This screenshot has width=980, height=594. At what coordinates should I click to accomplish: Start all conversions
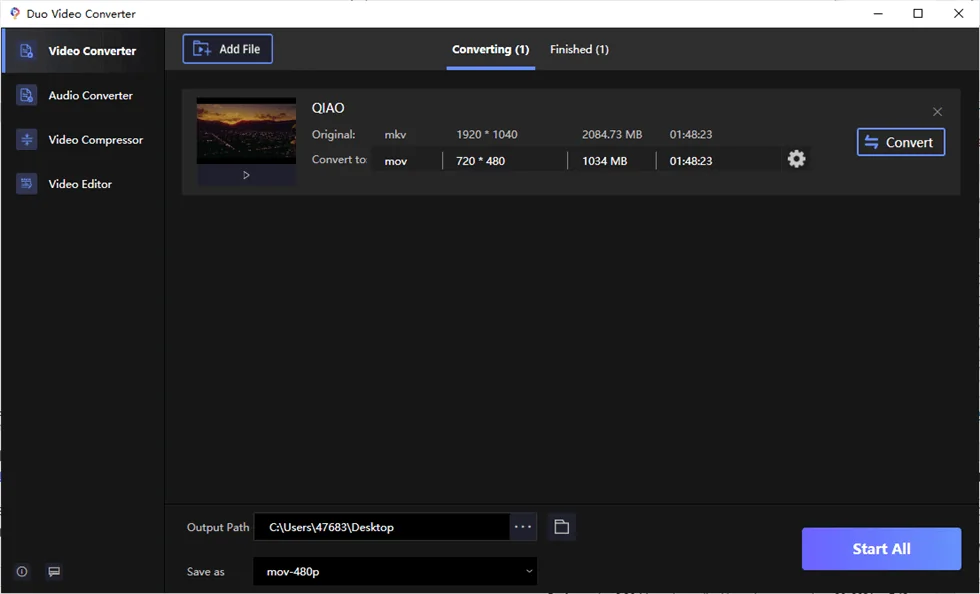(x=880, y=548)
